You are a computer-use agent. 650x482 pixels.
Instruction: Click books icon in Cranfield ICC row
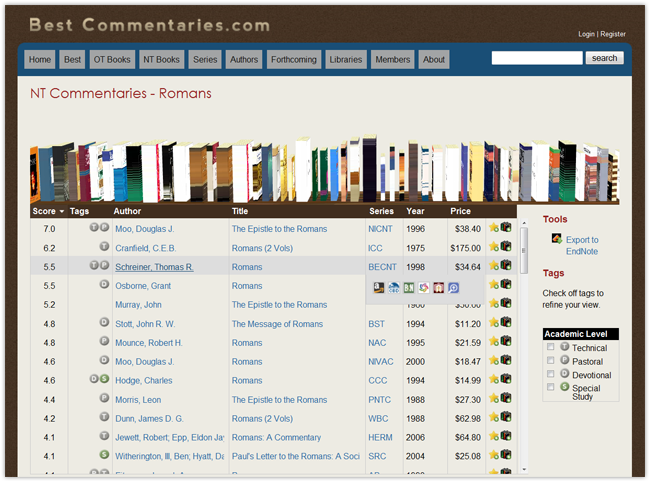click(506, 246)
